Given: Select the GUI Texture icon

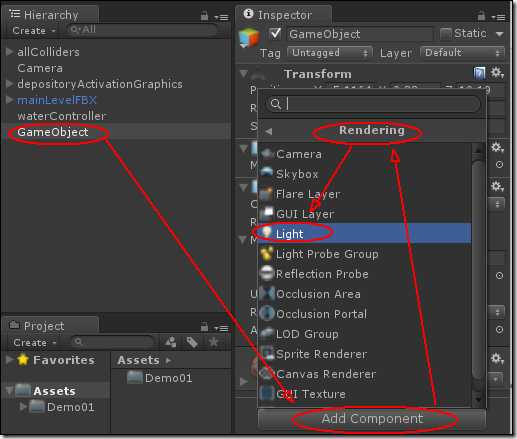Looking at the screenshot, I should (x=267, y=394).
